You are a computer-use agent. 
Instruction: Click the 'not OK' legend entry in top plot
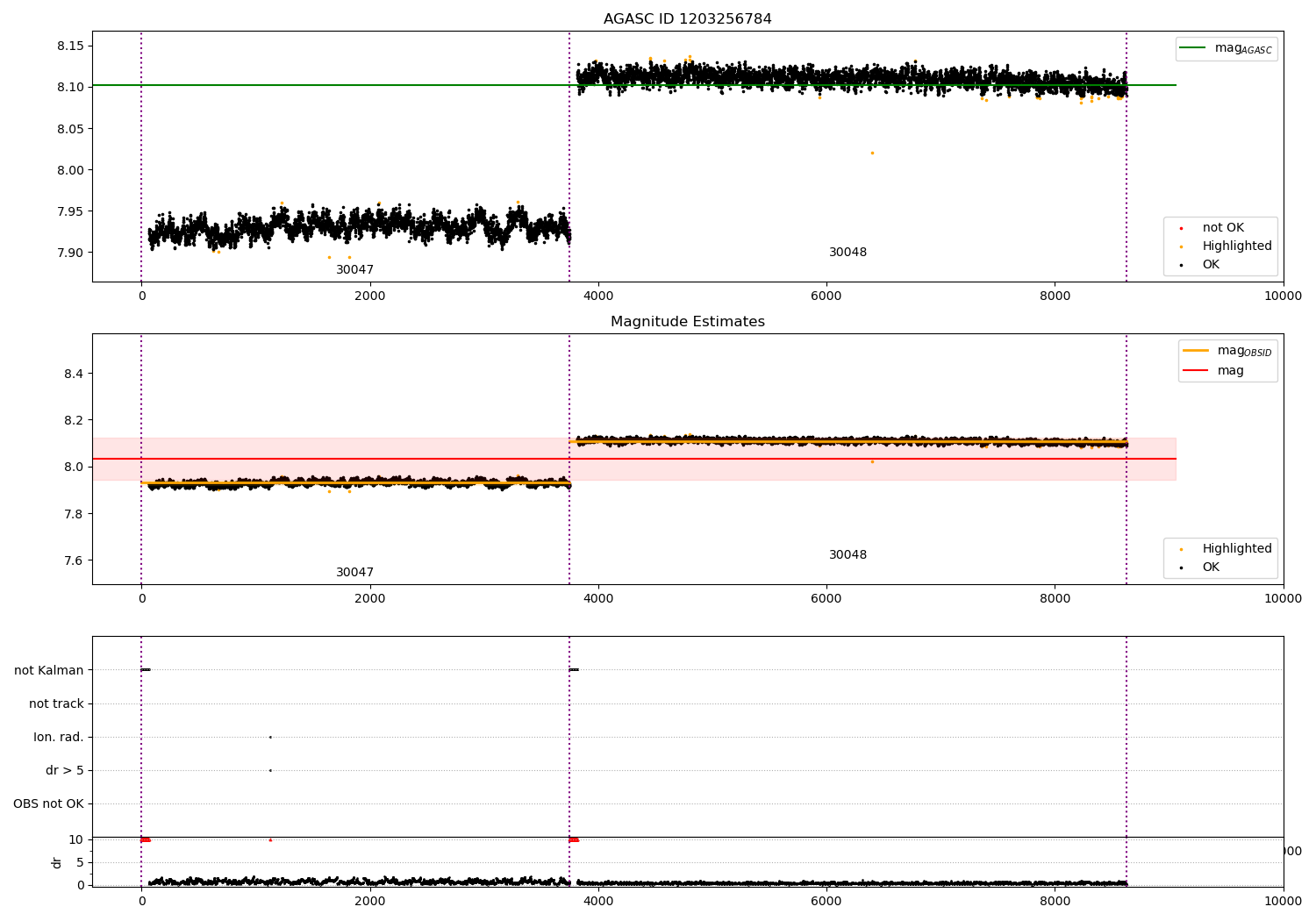pyautogui.click(x=1221, y=228)
